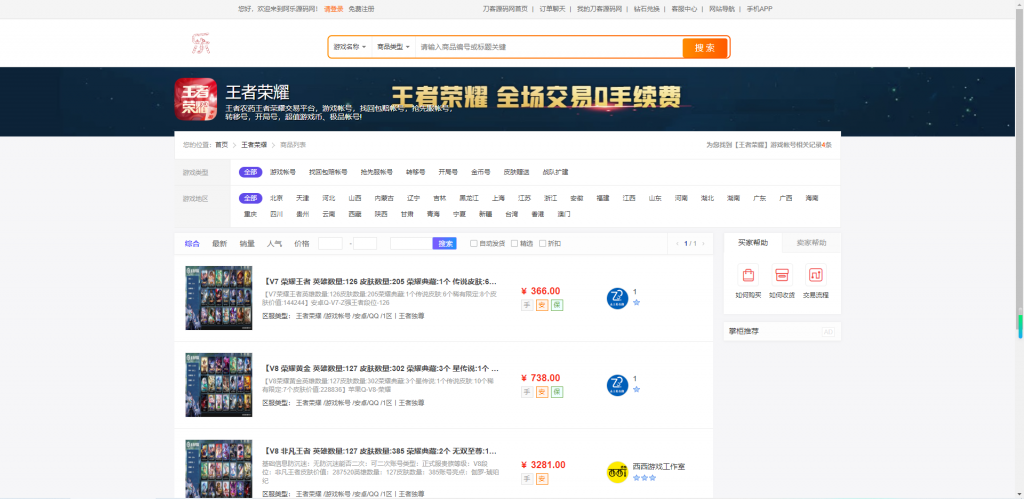The width and height of the screenshot is (1024, 499).
Task: Click the maximum price input field
Action: (365, 244)
